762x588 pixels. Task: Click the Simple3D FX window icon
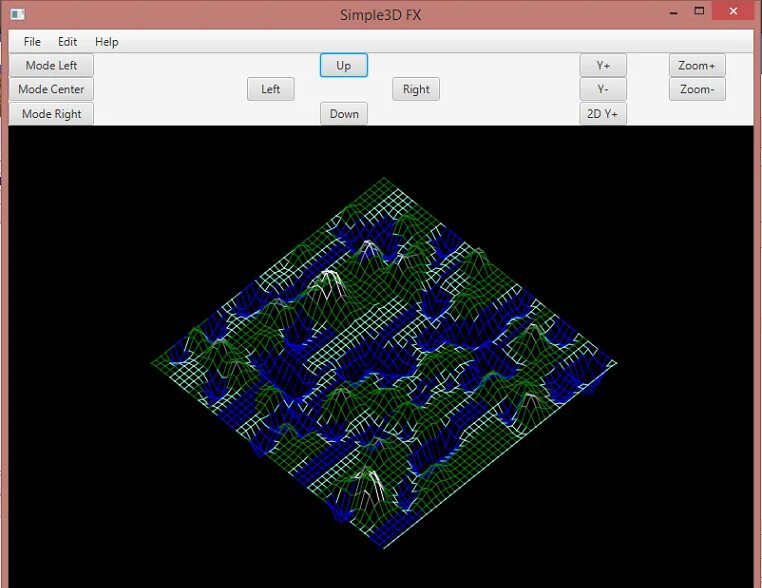[17, 14]
